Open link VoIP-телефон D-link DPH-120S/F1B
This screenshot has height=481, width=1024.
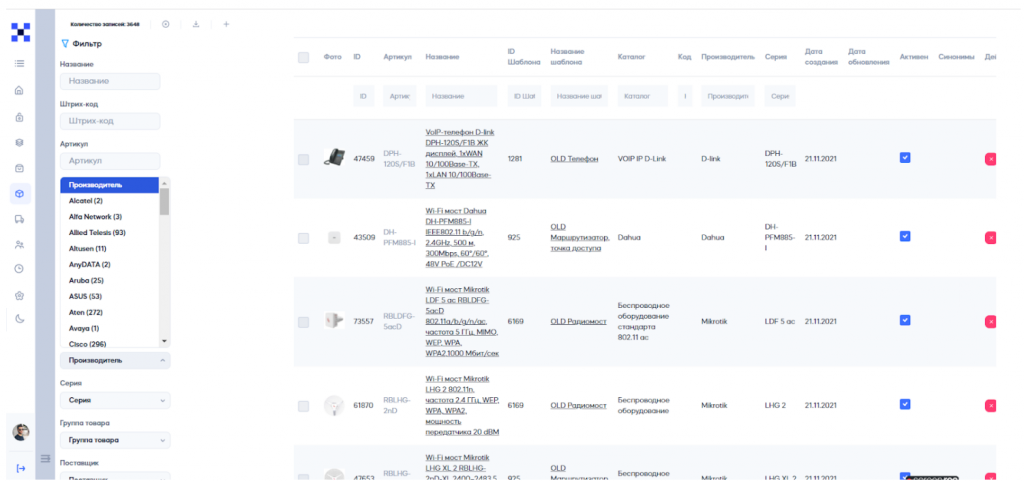tap(460, 159)
